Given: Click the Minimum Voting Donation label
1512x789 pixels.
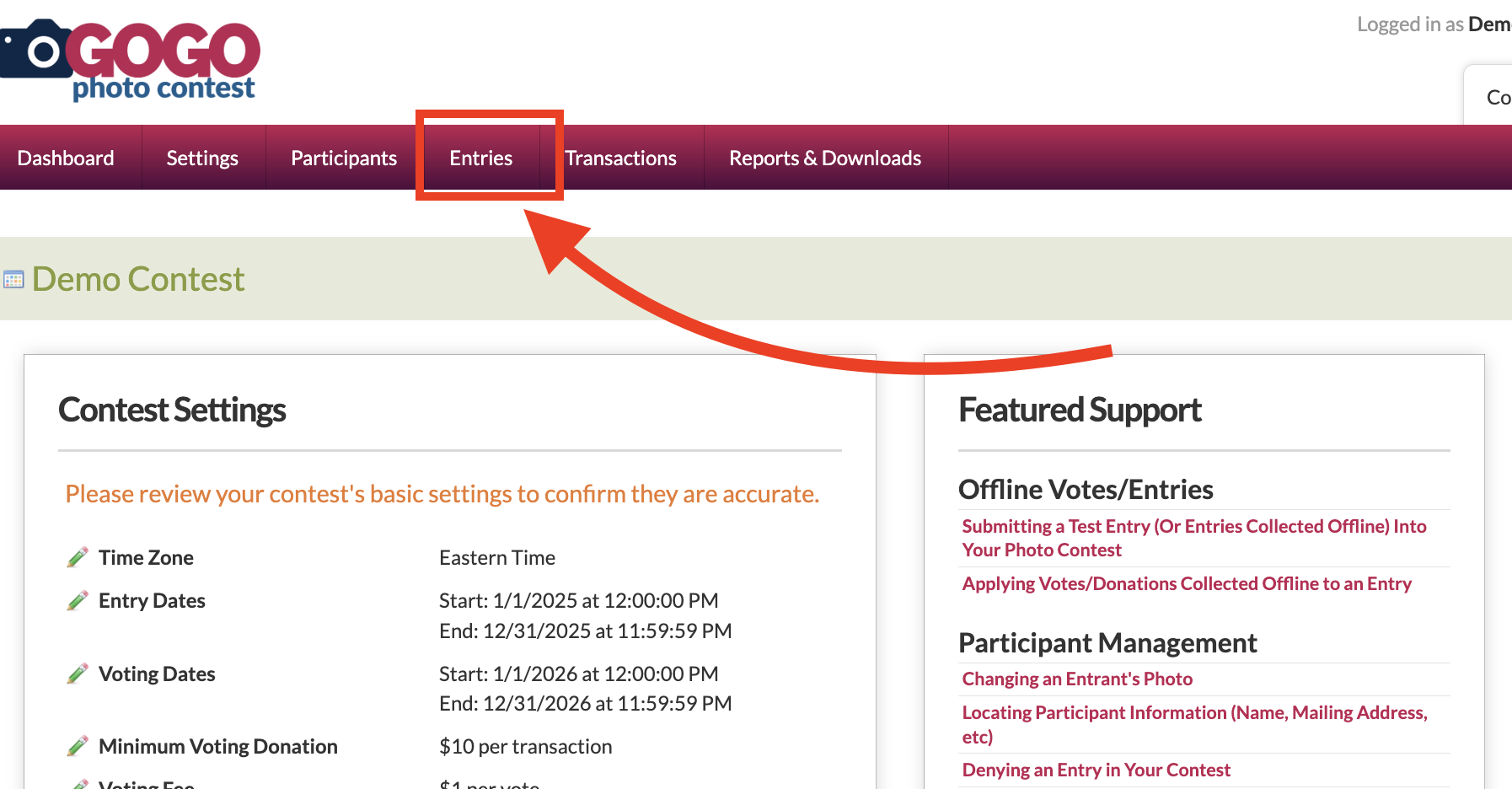Looking at the screenshot, I should pos(218,746).
